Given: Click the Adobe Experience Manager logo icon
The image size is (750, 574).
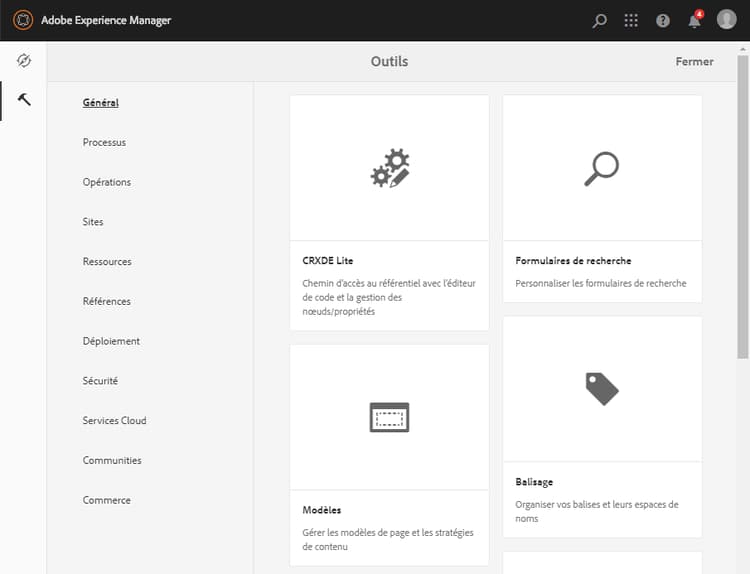Looking at the screenshot, I should [x=23, y=20].
